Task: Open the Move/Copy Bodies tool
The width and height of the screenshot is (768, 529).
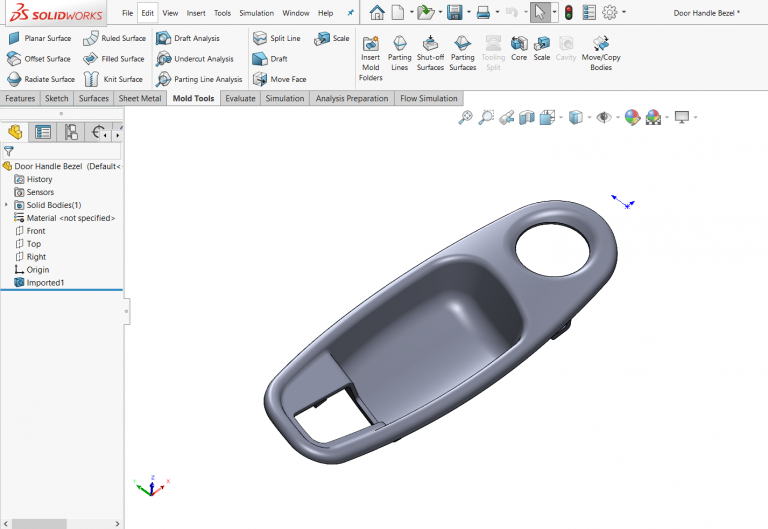Action: (x=601, y=50)
